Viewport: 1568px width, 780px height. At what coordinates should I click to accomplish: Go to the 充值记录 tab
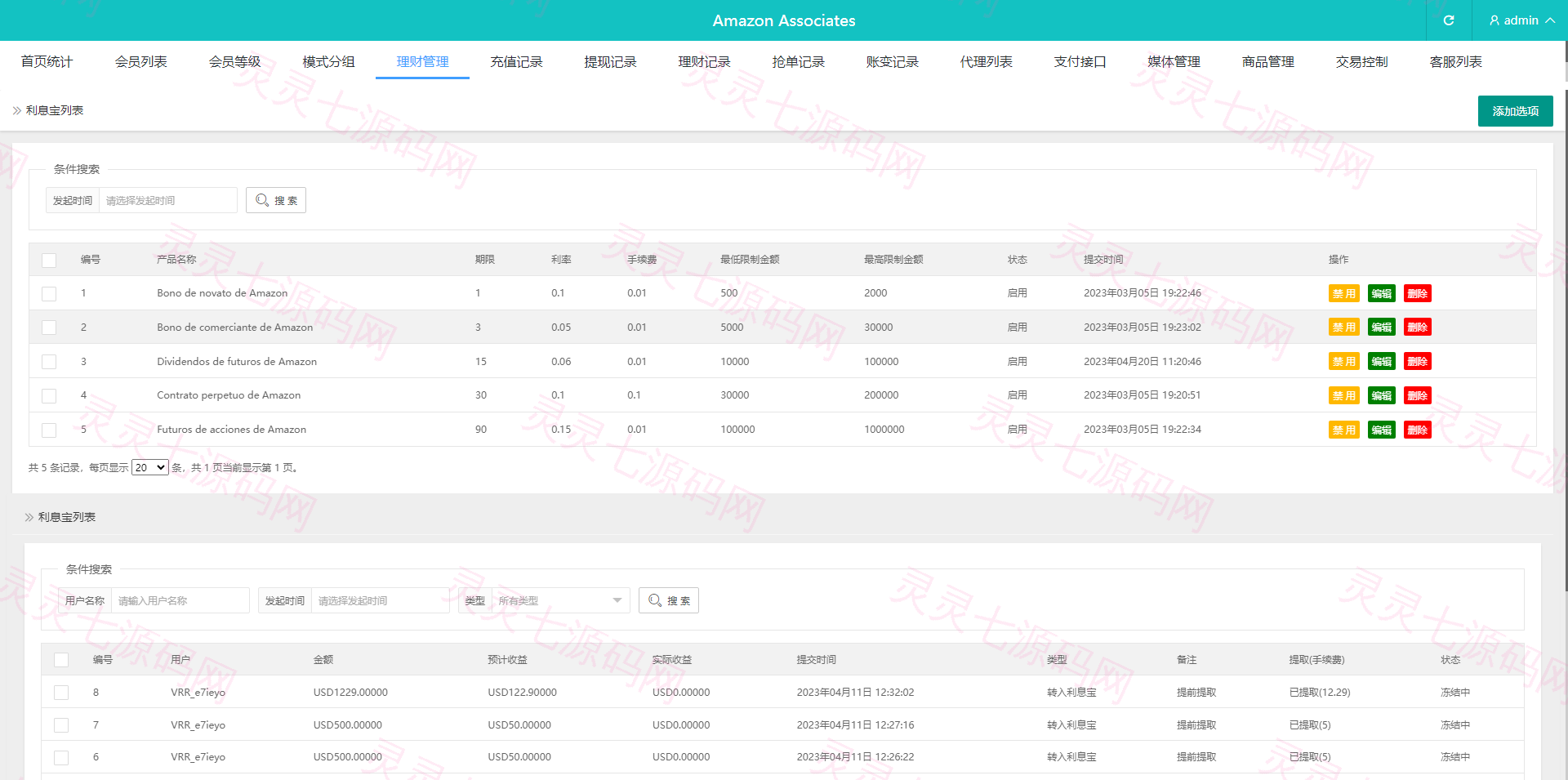coord(516,62)
